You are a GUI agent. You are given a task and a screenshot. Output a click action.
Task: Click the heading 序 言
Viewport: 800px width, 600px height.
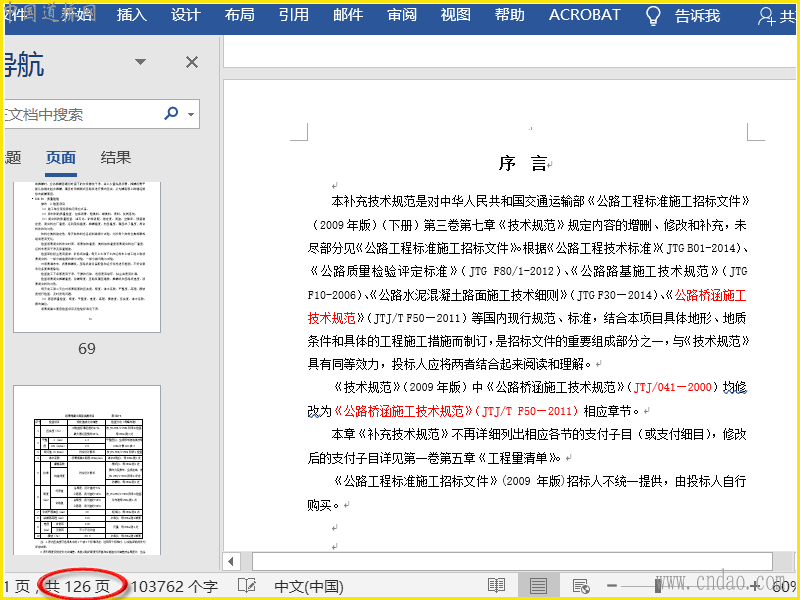click(522, 164)
